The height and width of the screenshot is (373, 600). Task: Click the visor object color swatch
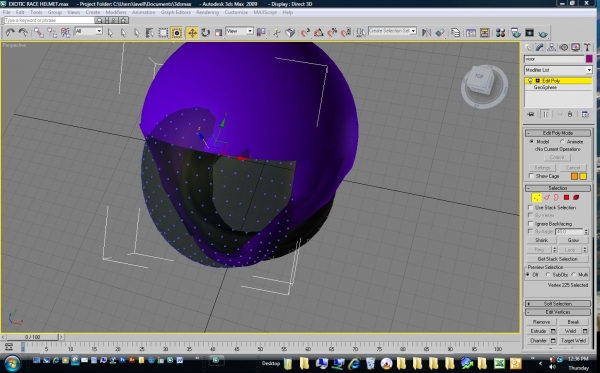click(589, 59)
